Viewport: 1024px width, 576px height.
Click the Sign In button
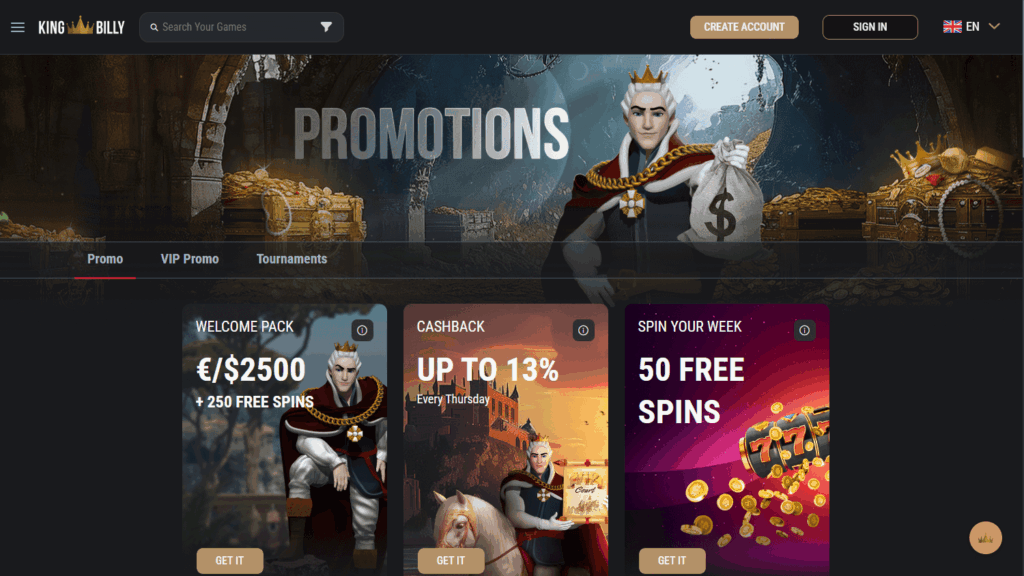point(870,27)
